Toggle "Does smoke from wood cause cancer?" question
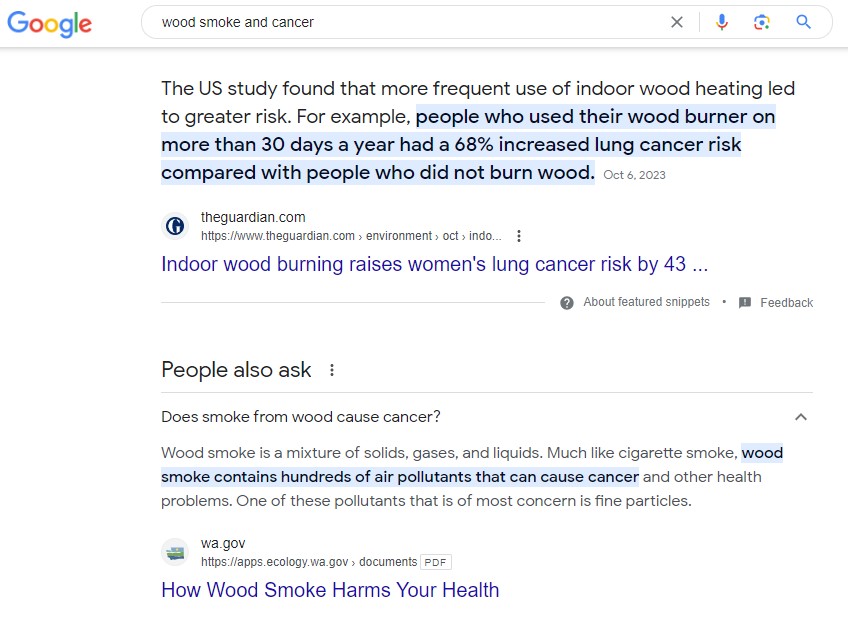 click(301, 417)
